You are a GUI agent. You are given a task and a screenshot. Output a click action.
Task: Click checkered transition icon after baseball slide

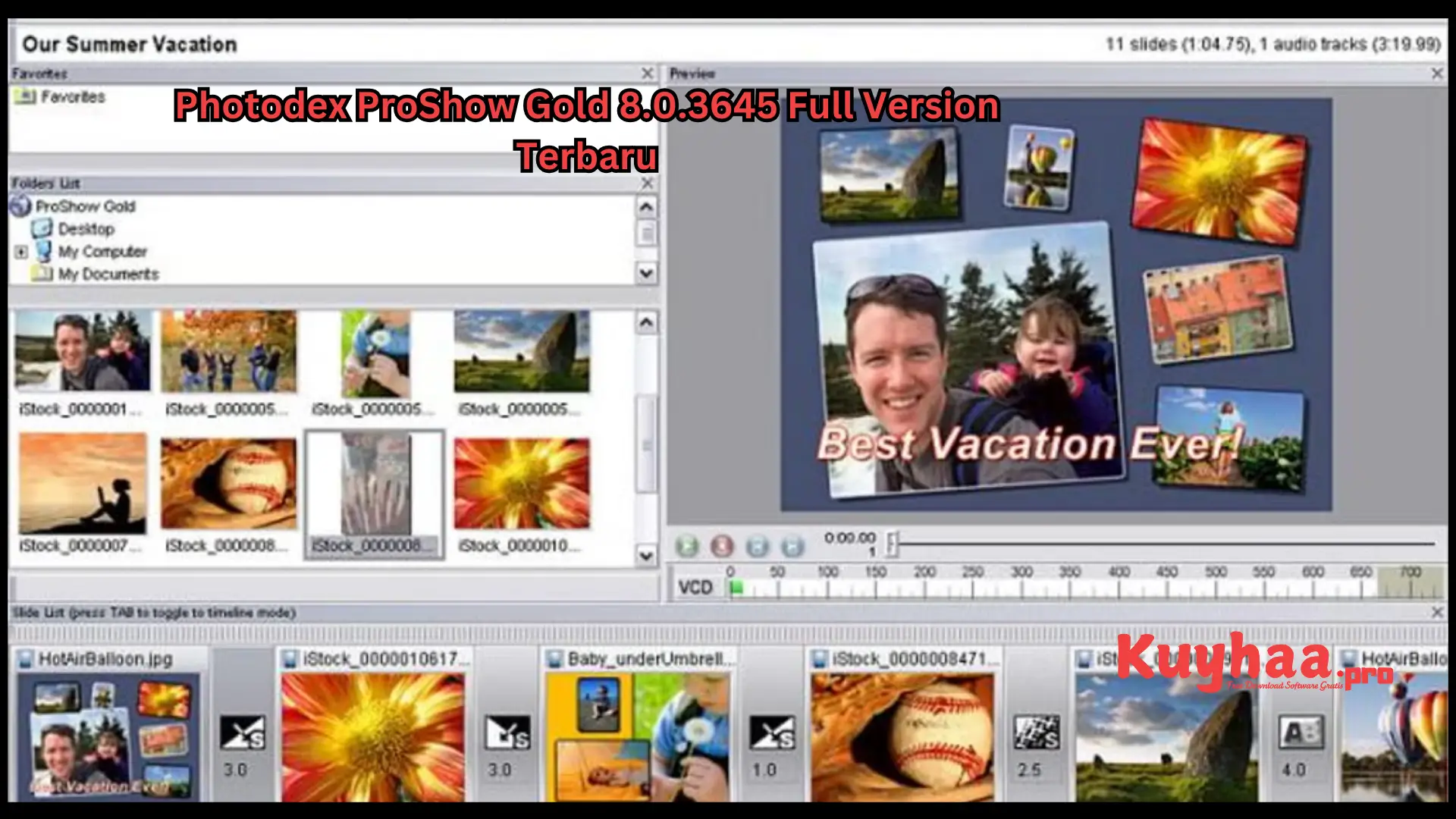click(1037, 733)
